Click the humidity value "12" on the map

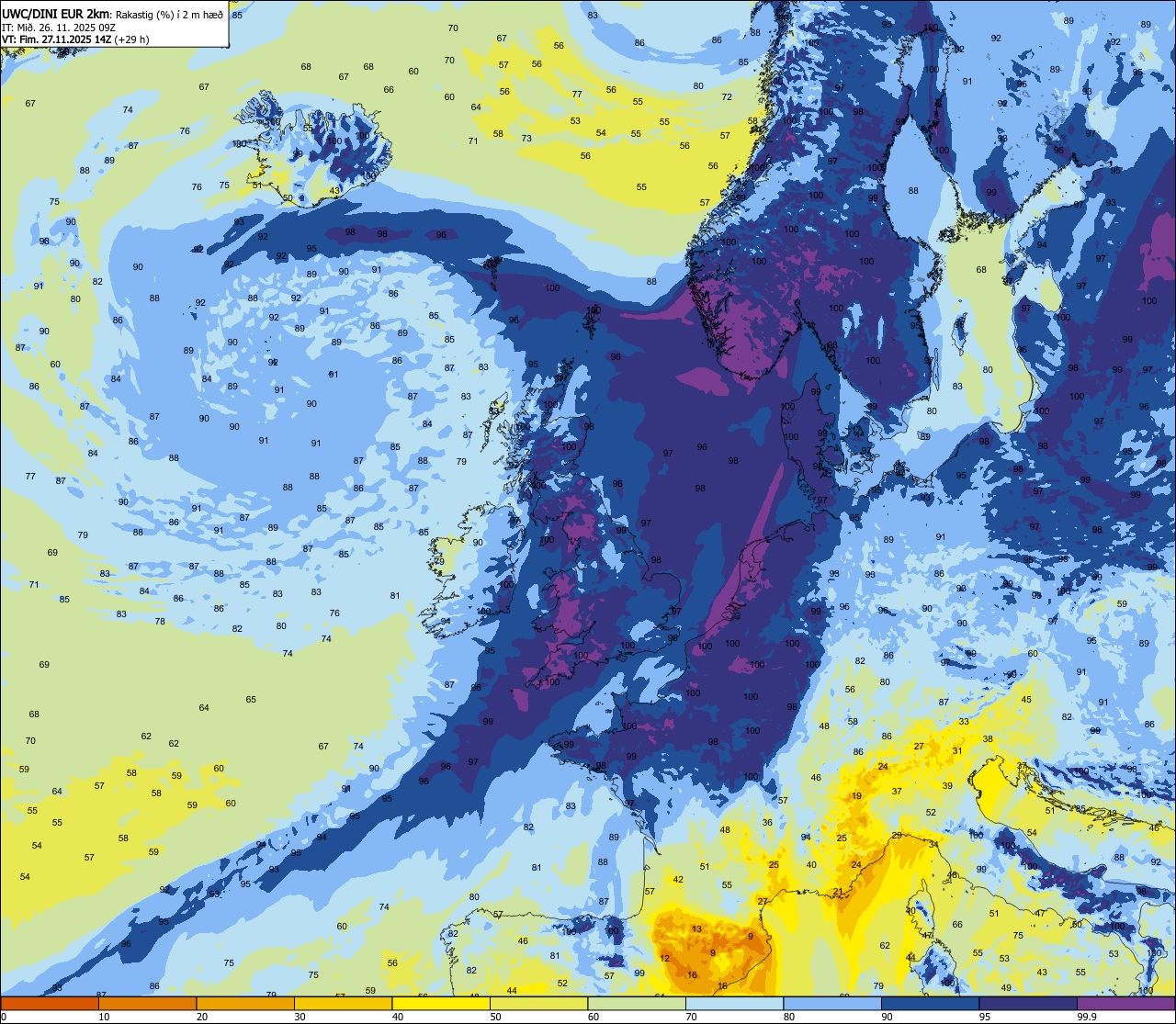coord(664,959)
